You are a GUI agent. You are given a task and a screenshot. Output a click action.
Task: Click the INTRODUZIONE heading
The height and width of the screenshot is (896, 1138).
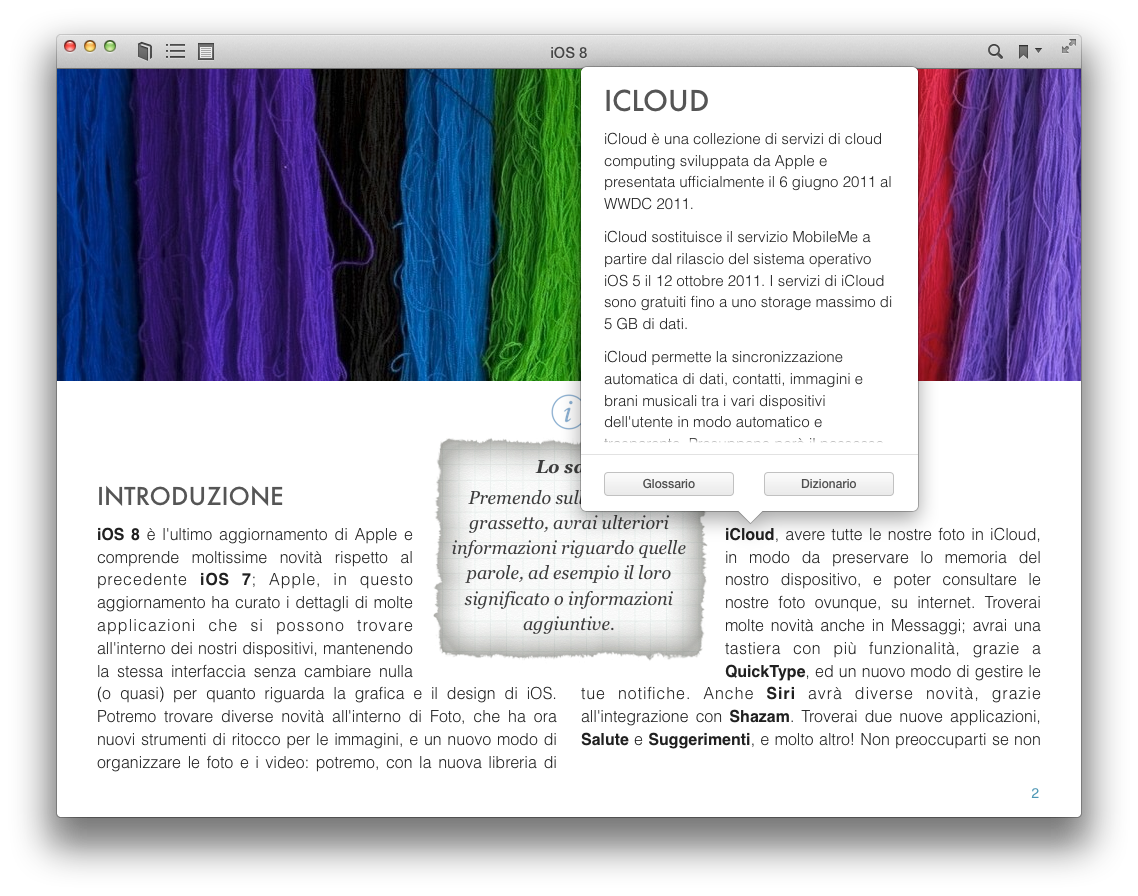pos(190,496)
